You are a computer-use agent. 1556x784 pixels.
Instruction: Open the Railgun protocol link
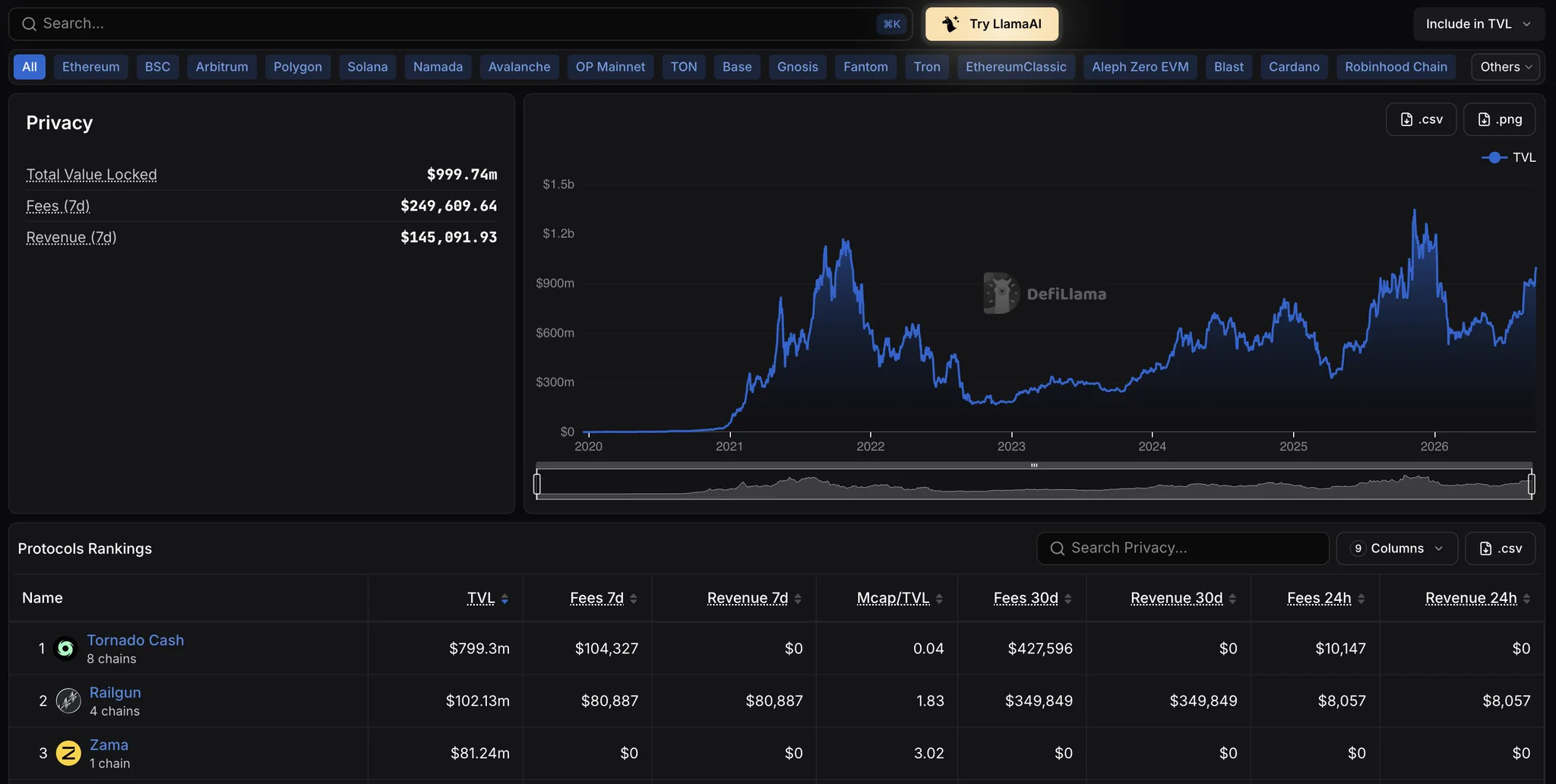click(x=115, y=693)
